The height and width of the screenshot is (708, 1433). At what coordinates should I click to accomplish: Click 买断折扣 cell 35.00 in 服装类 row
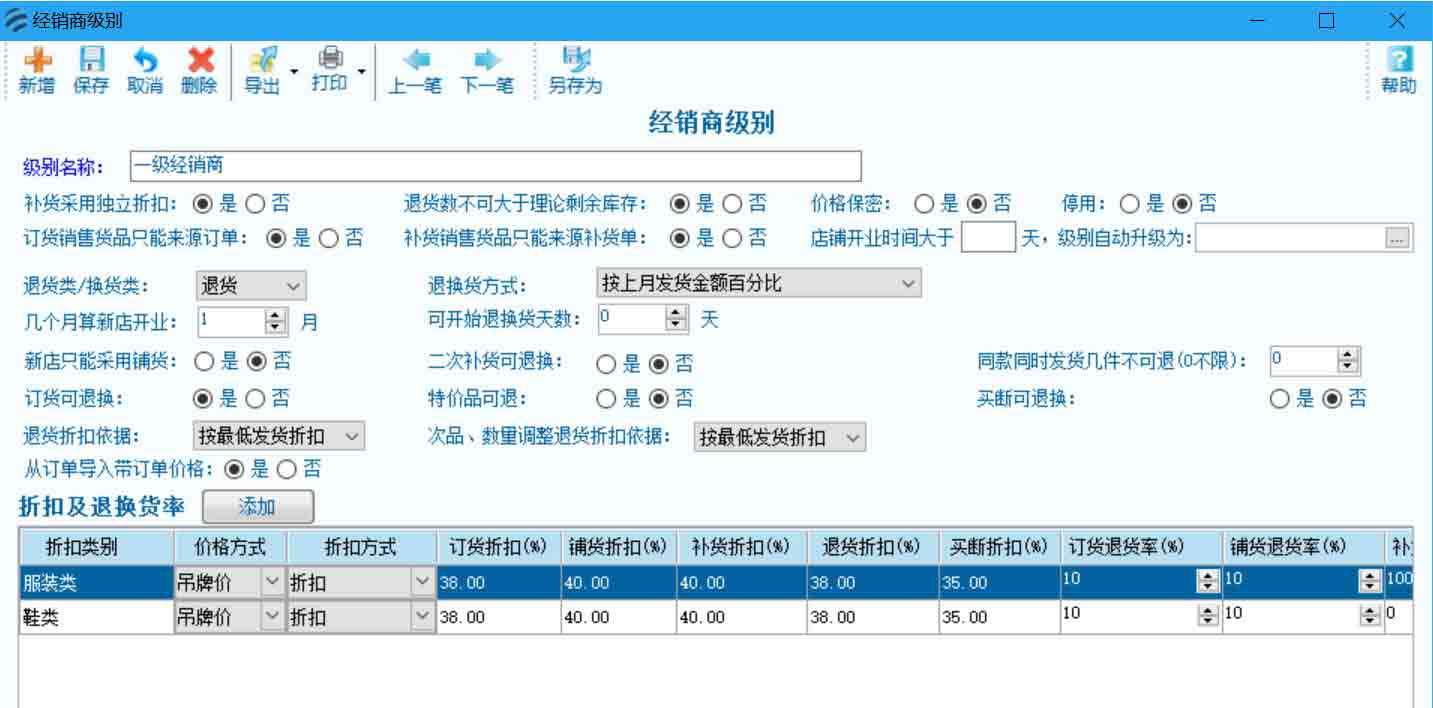(999, 583)
